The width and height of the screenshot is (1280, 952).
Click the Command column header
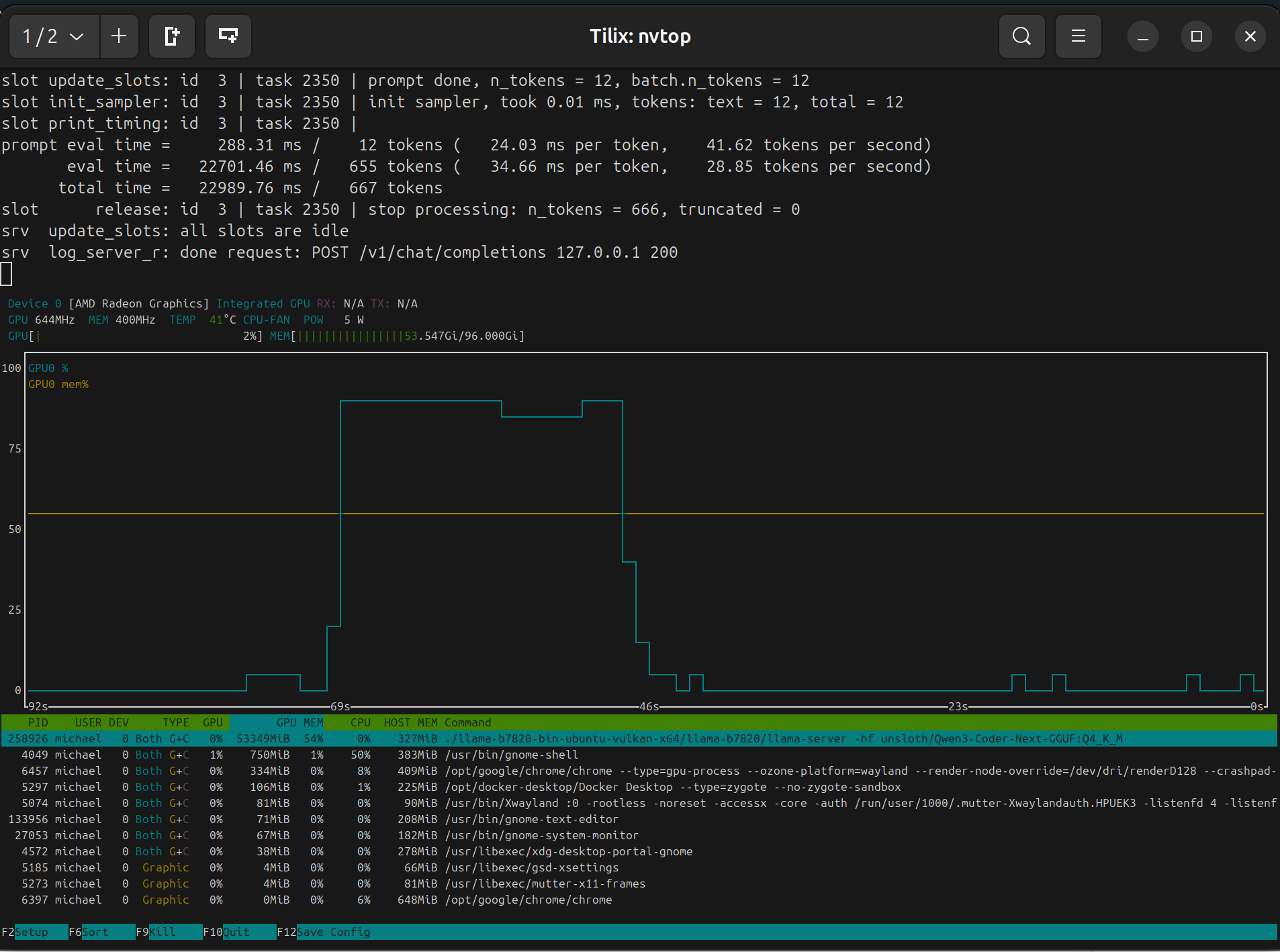pyautogui.click(x=467, y=722)
